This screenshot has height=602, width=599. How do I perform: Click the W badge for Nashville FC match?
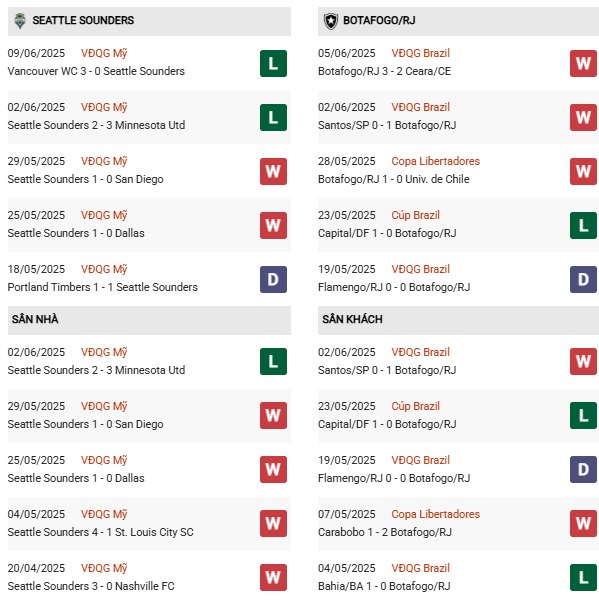tap(273, 577)
